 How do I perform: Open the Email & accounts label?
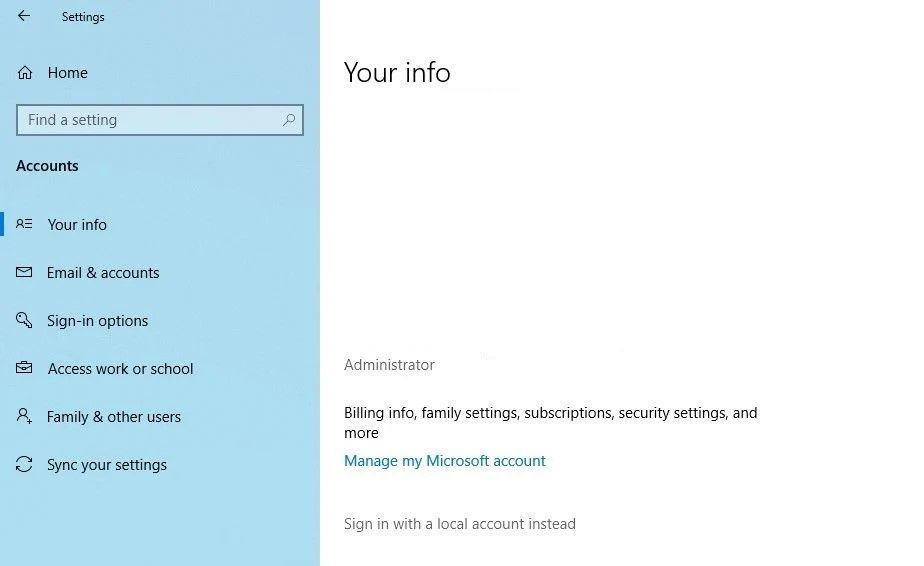coord(103,273)
